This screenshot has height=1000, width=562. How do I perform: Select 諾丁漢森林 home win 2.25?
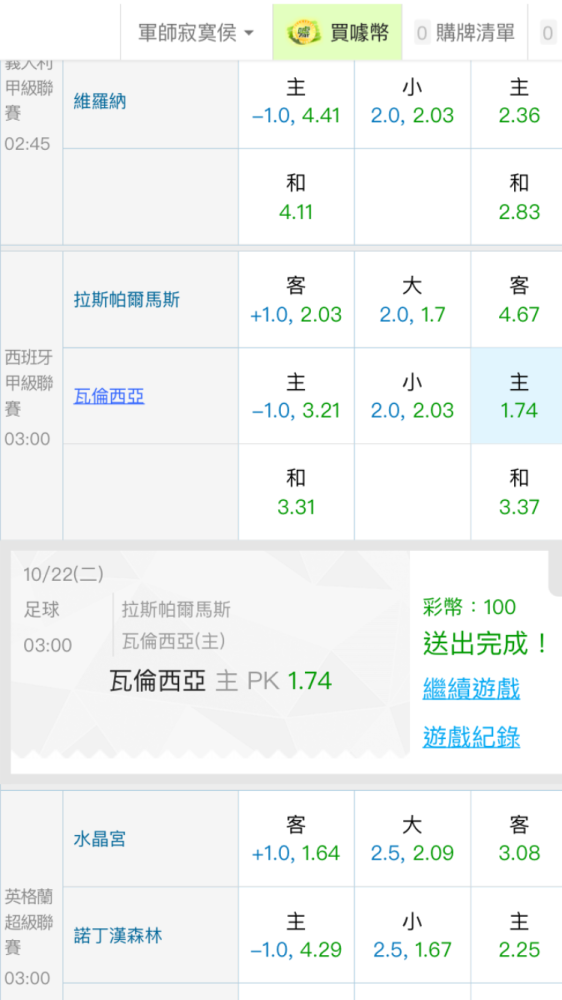(x=517, y=935)
